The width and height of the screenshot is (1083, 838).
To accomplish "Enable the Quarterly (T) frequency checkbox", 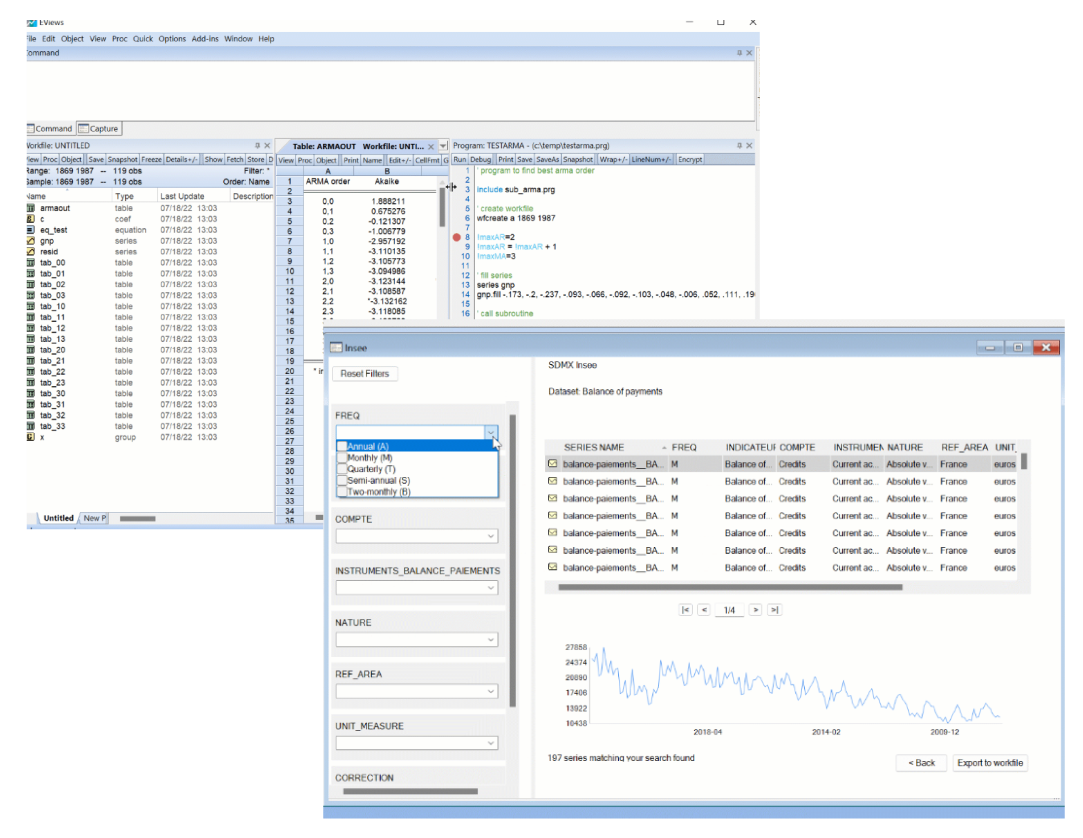I will point(342,469).
